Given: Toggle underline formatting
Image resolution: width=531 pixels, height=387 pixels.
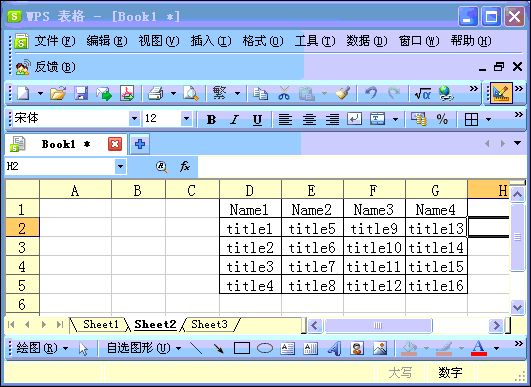Looking at the screenshot, I should [257, 119].
